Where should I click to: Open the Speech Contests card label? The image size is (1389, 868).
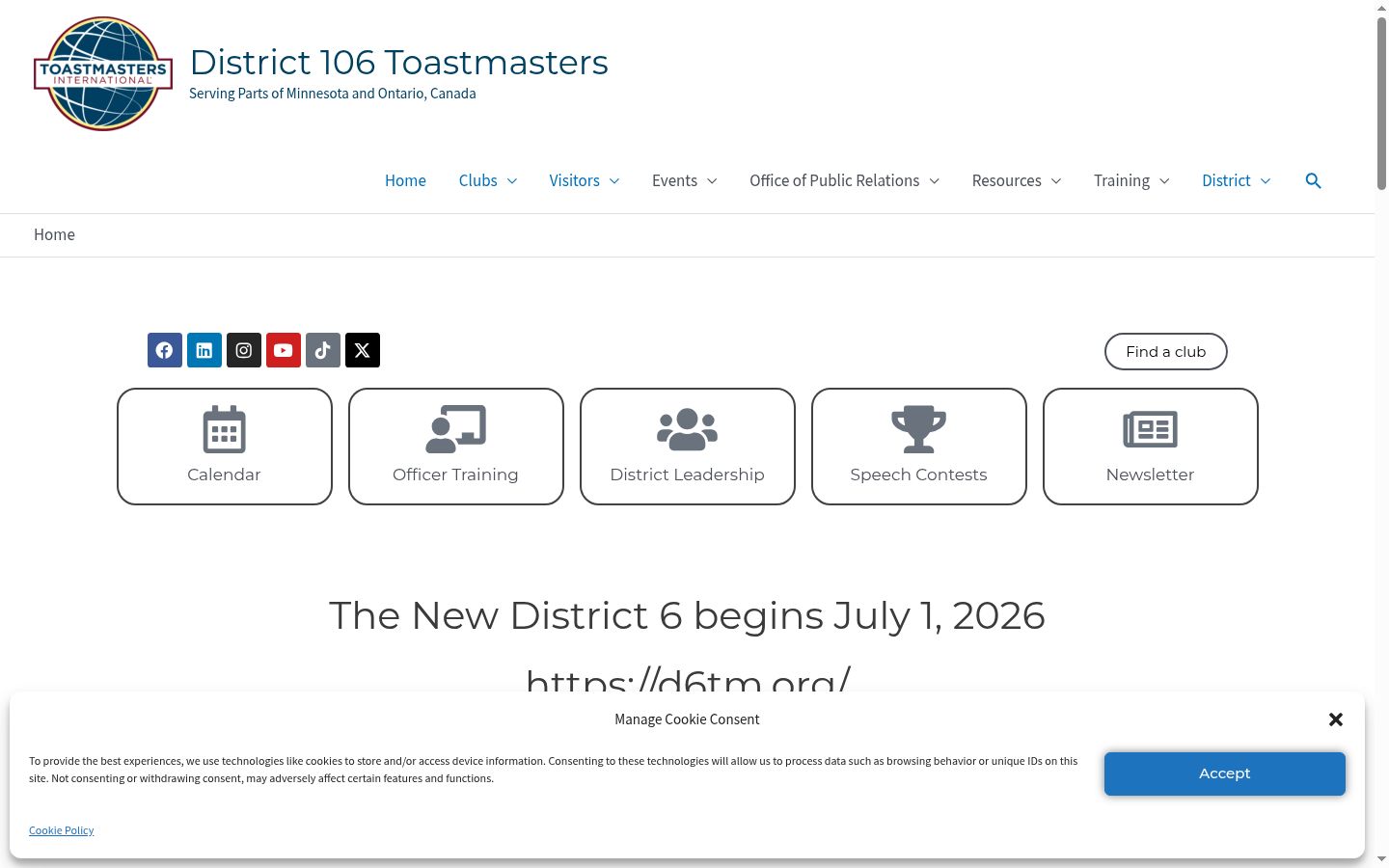click(x=918, y=475)
